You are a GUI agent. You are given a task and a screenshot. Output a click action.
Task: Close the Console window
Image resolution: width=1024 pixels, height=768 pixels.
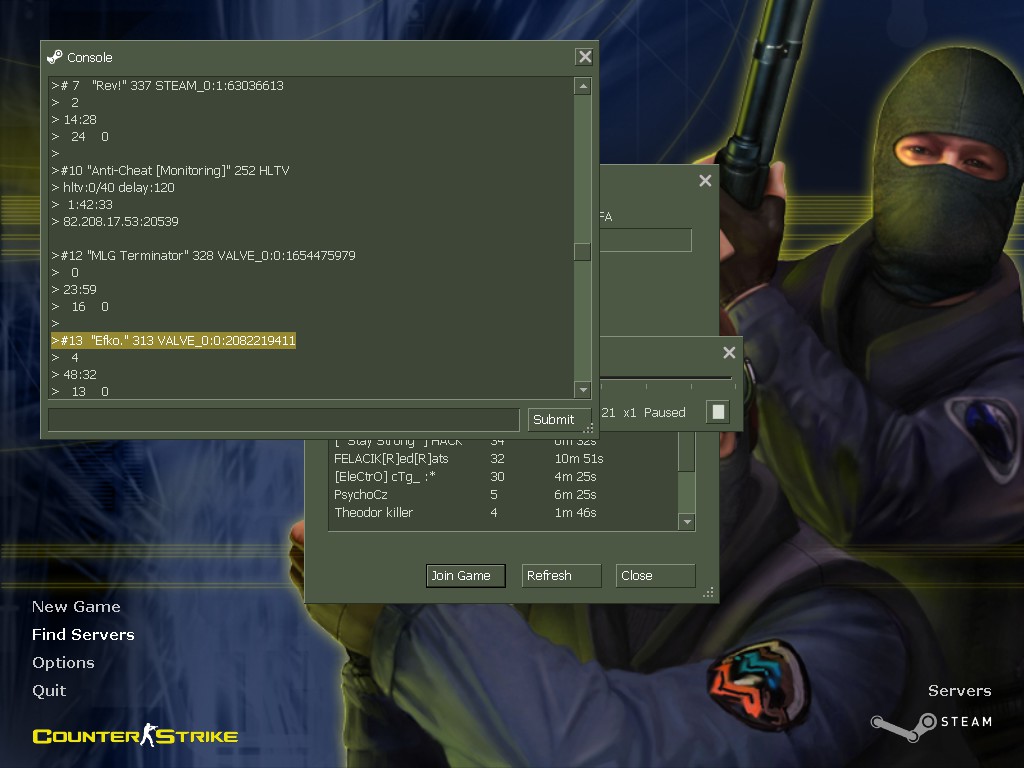tap(584, 57)
